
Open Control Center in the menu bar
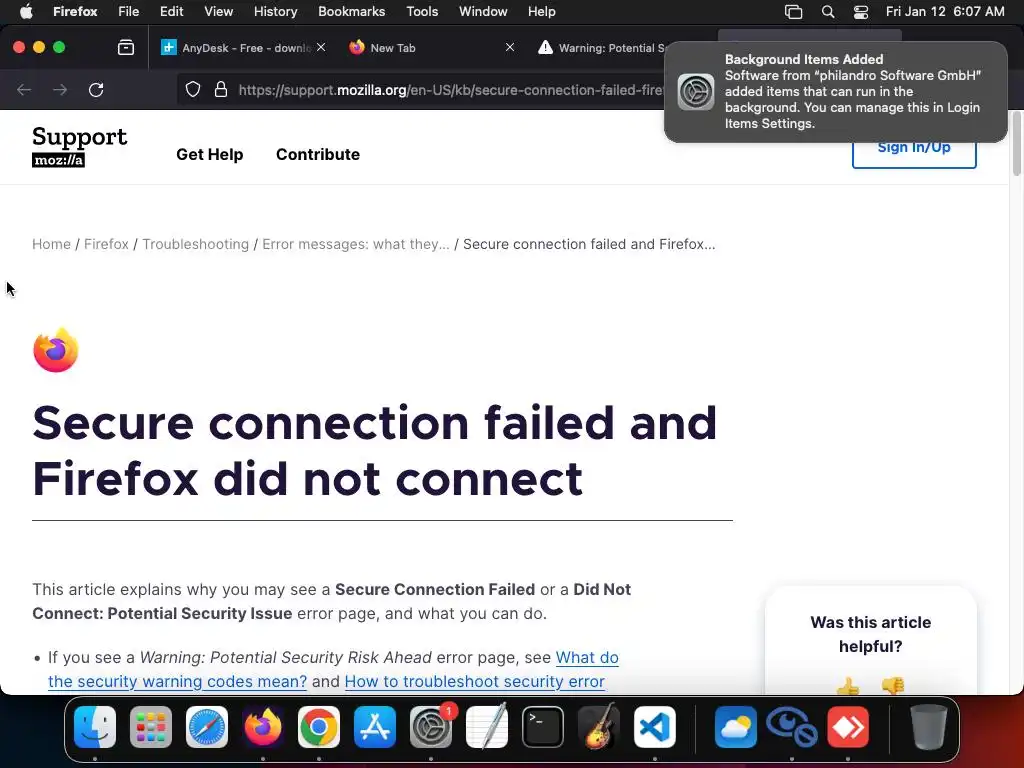click(861, 12)
